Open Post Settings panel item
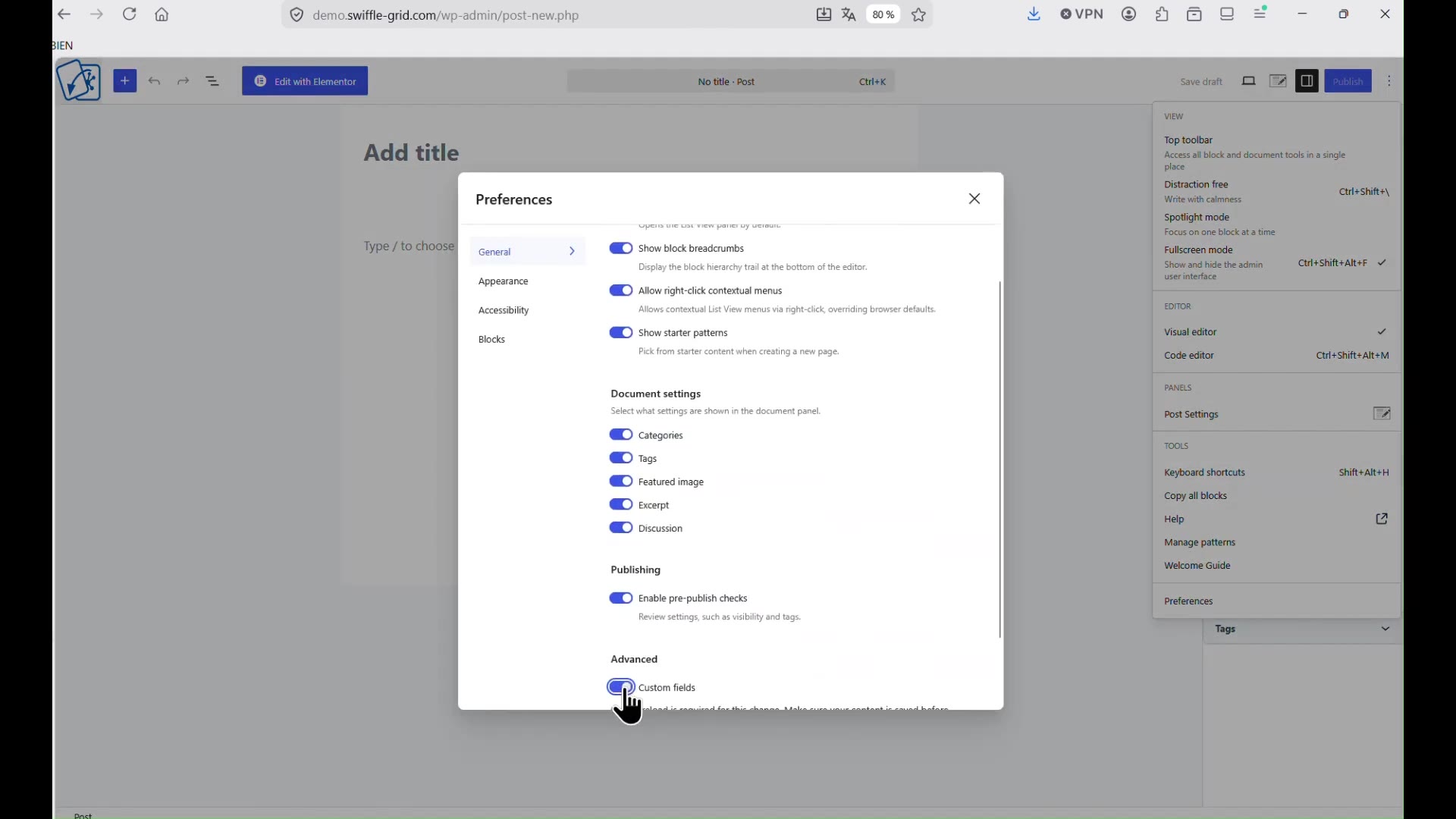 coord(1277,415)
